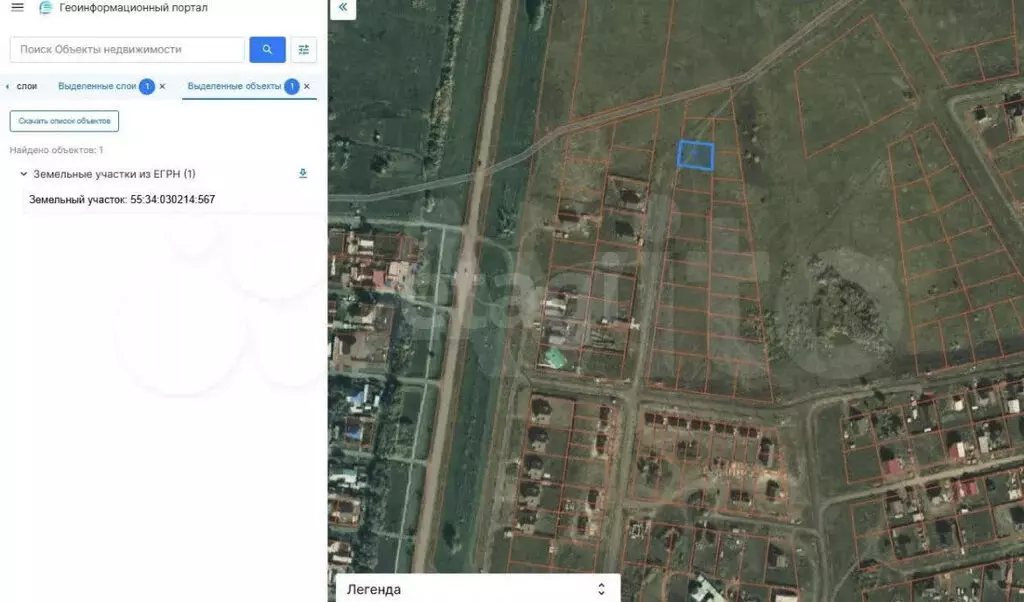Select the Выделенные объекты tab

pos(237,86)
